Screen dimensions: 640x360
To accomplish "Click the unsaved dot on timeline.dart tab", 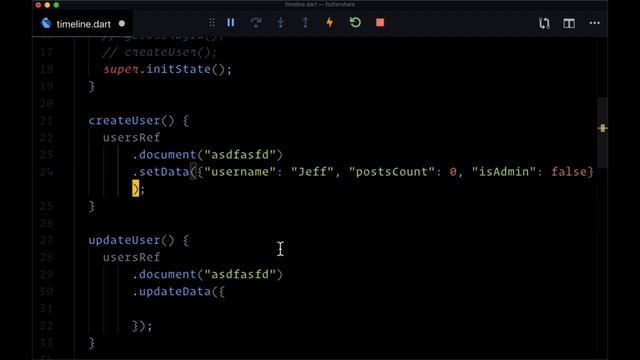I will click(x=122, y=24).
